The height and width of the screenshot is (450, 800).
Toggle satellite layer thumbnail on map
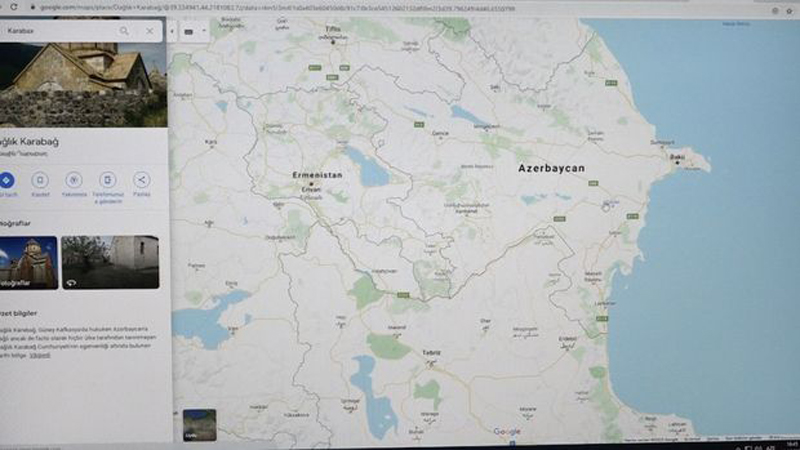199,423
